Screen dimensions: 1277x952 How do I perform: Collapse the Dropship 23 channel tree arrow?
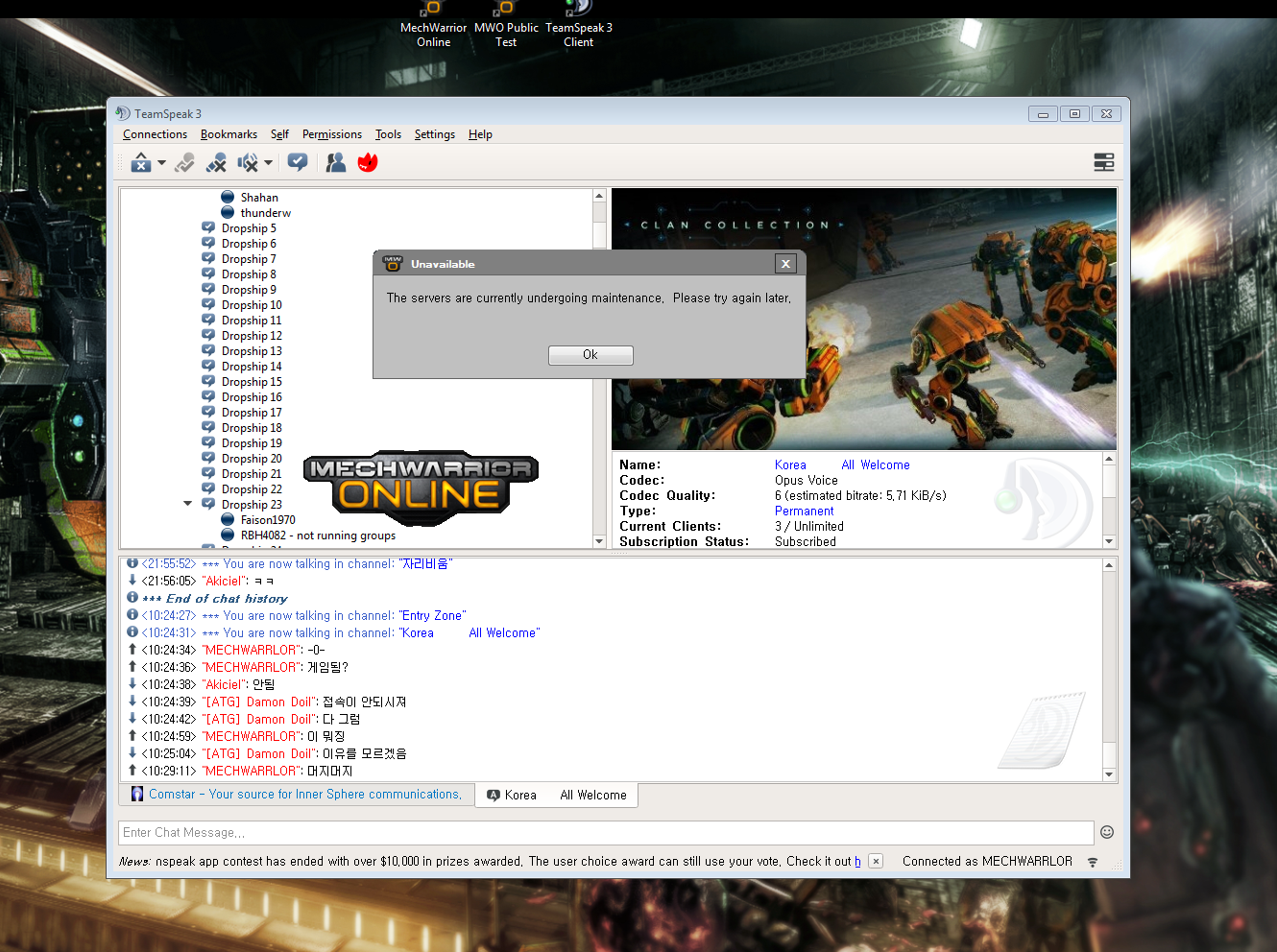tap(188, 504)
